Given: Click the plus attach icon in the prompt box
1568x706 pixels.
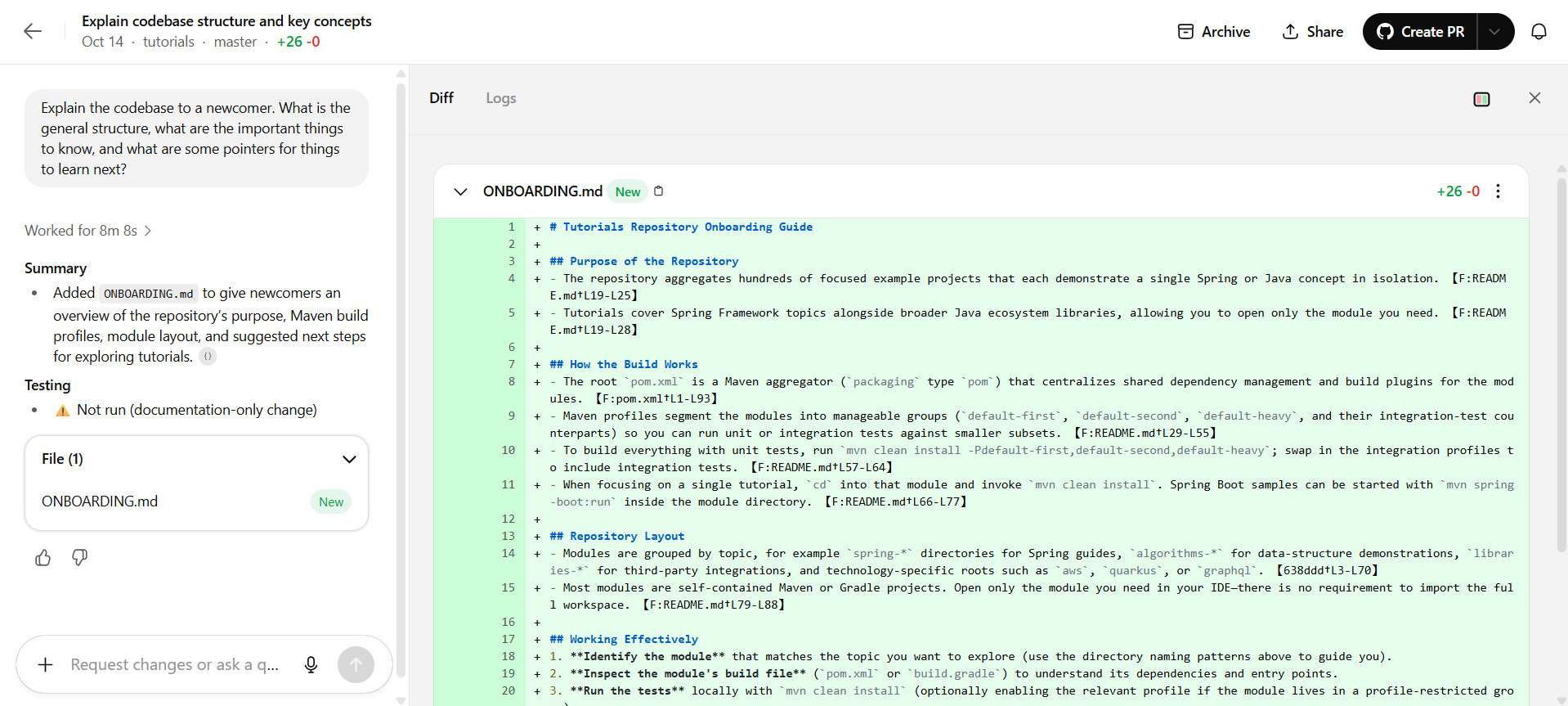Looking at the screenshot, I should point(46,665).
